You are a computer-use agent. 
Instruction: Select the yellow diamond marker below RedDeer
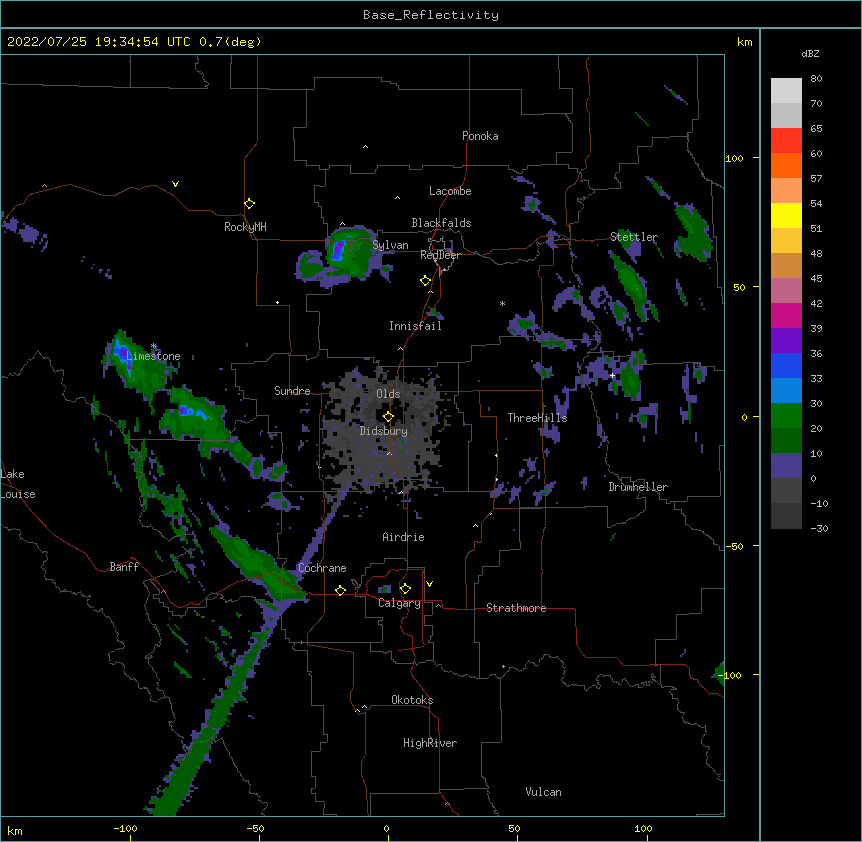(426, 281)
